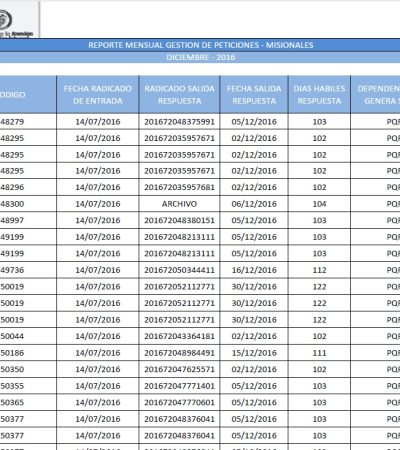Click the 'FECHA SALIDA RESPUESTA' column header
The height and width of the screenshot is (450, 400).
point(254,95)
